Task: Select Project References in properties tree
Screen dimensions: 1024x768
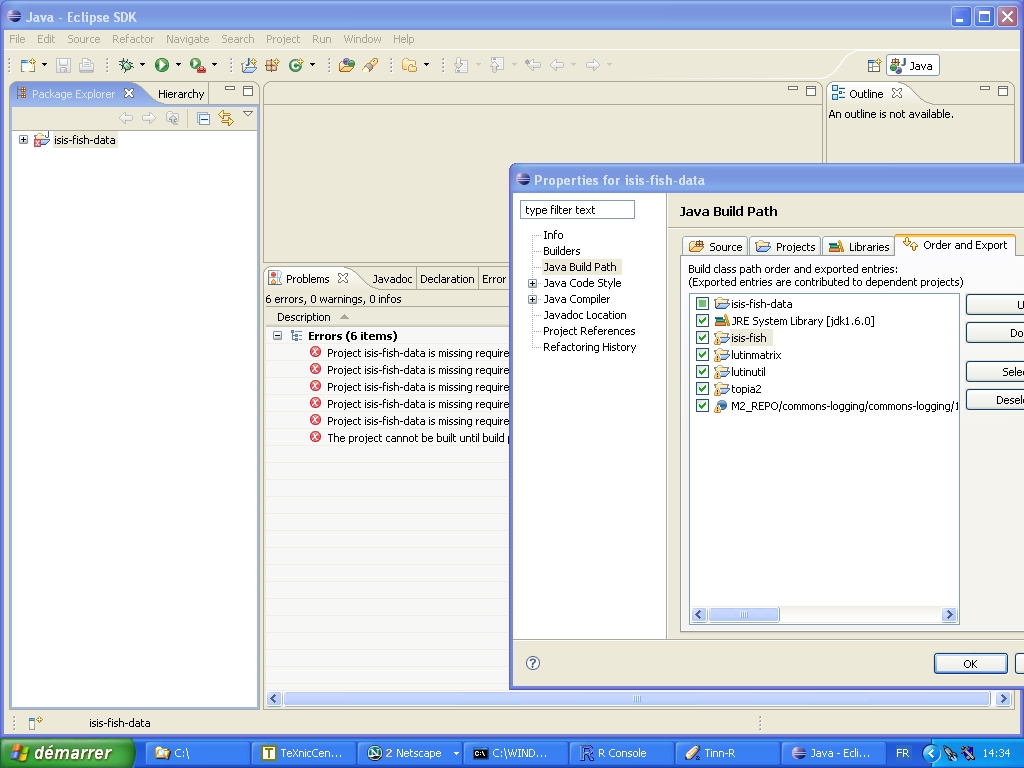Action: (x=589, y=331)
